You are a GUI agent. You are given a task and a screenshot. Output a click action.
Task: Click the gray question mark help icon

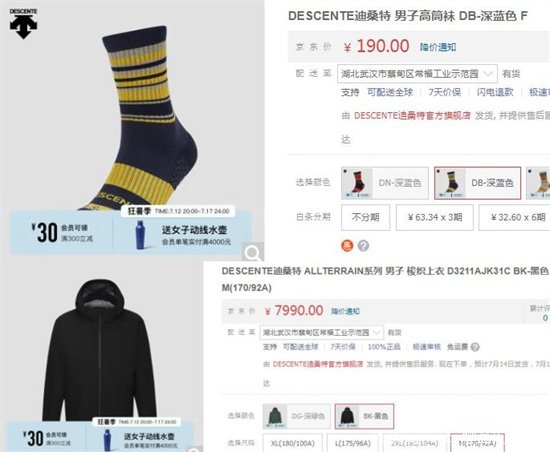point(363,246)
